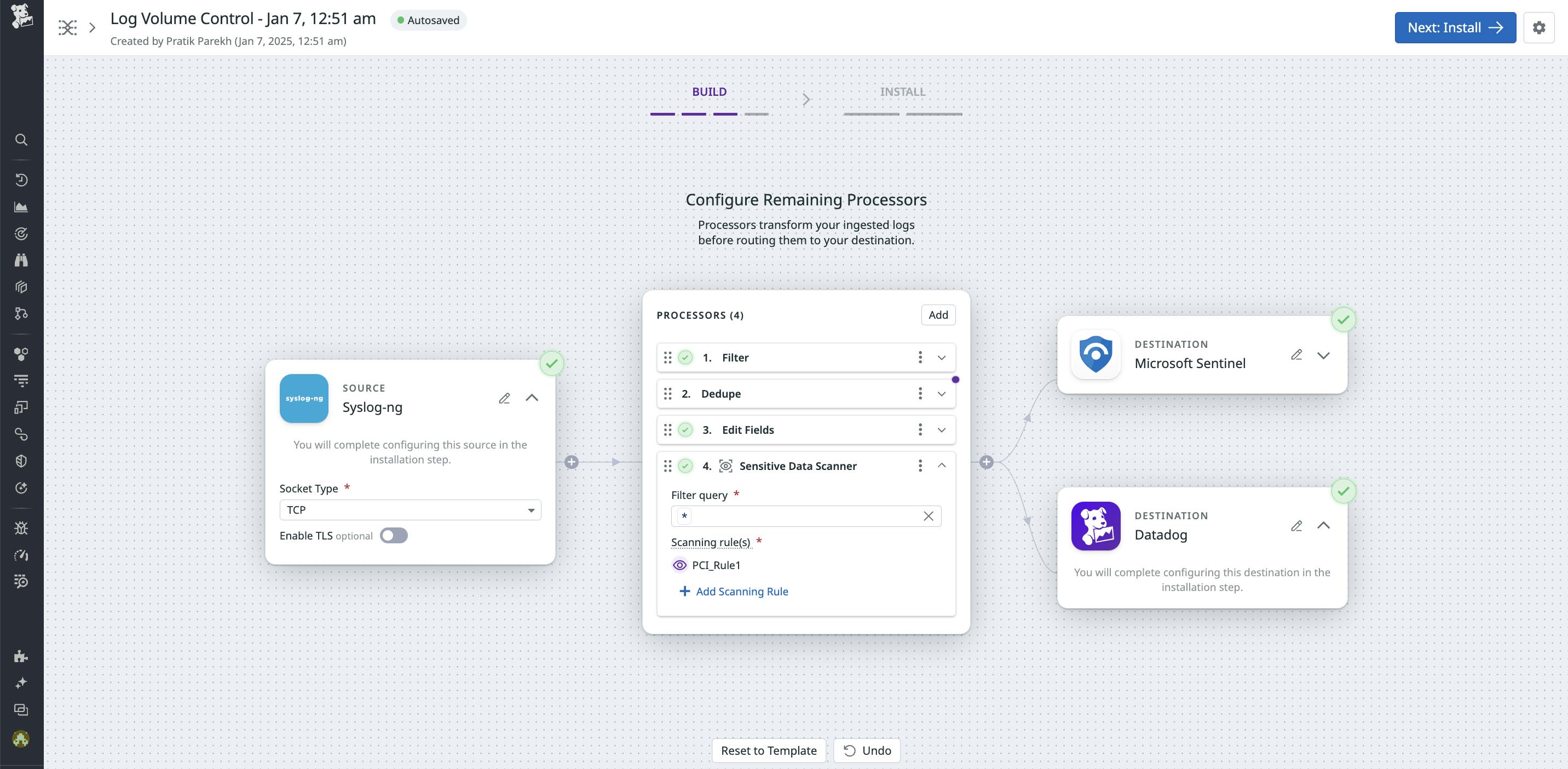Expand the Dedupe processor details
1568x769 pixels.
pos(941,393)
